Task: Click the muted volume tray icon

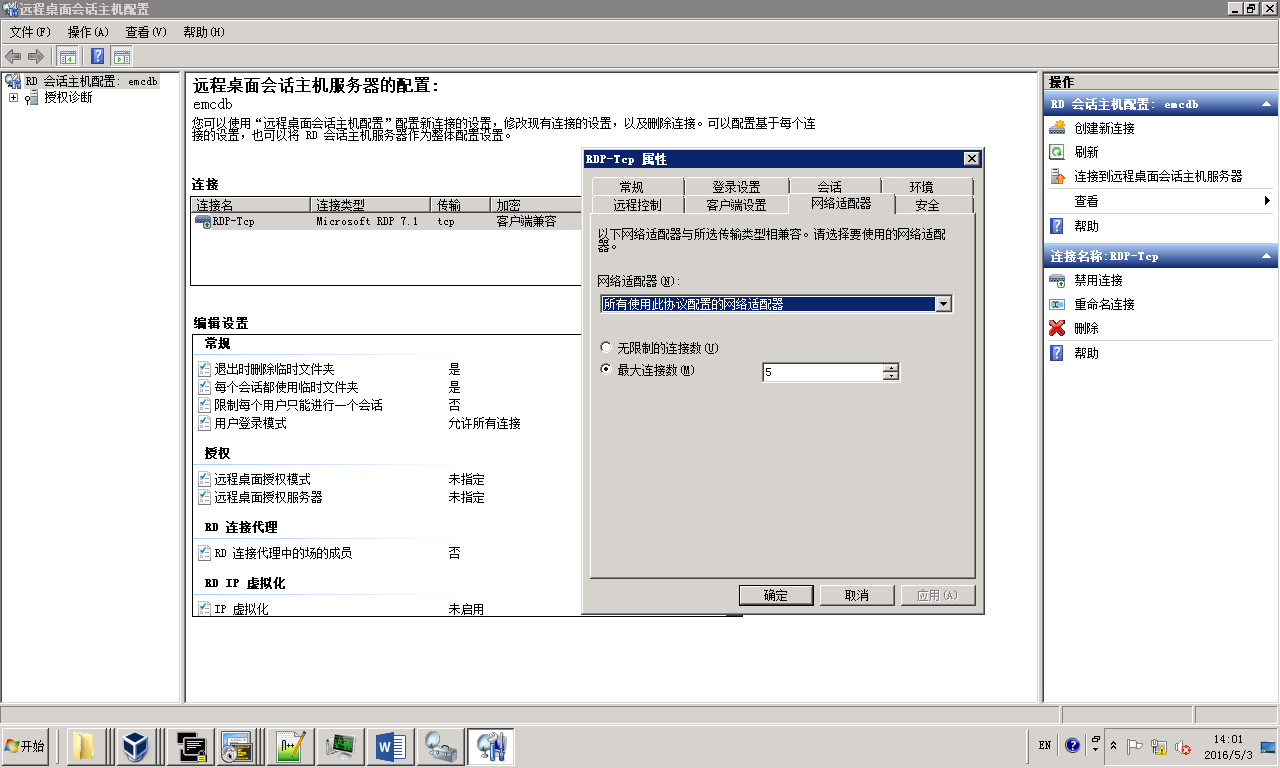Action: [1183, 746]
